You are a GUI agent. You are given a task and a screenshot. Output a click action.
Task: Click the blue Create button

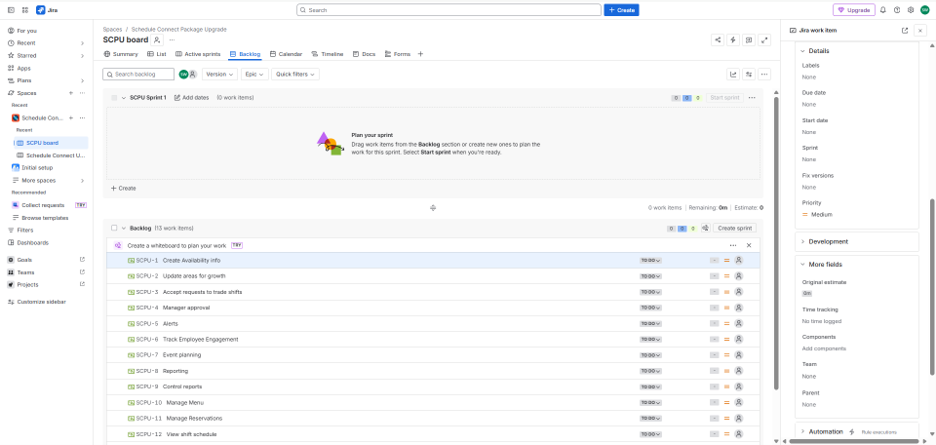click(621, 10)
